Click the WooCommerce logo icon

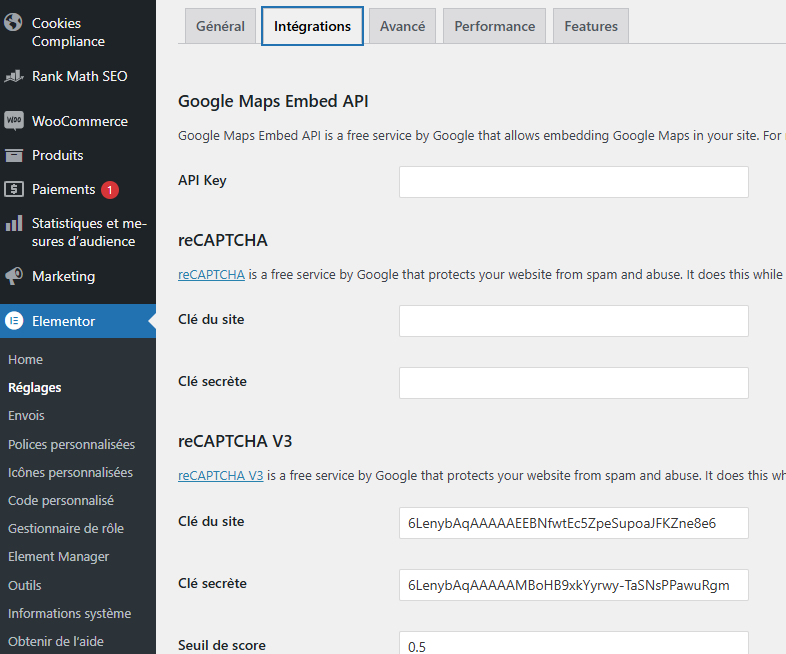14,121
